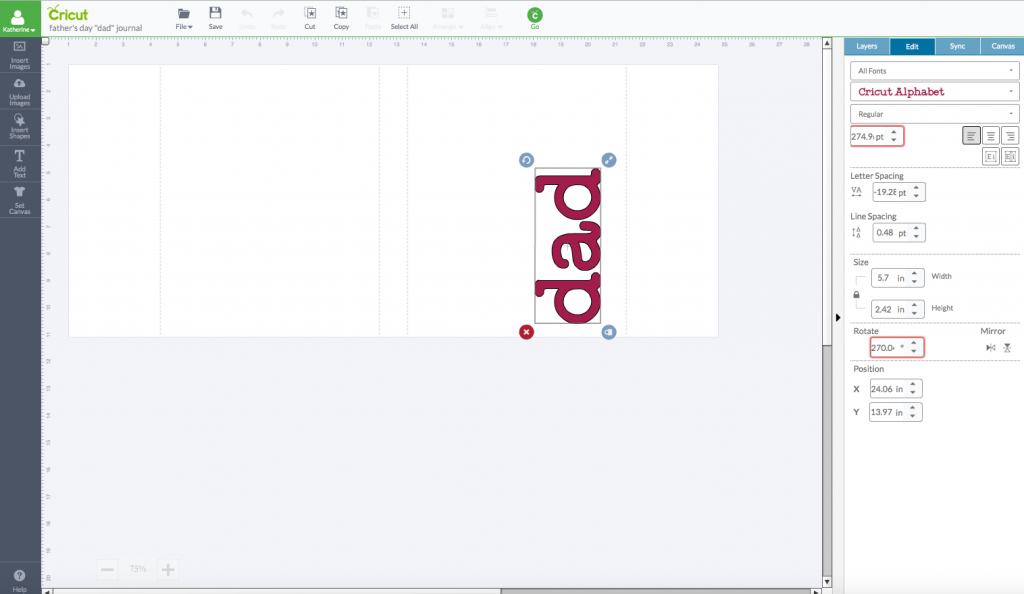Open the File menu
1024x594 pixels.
184,19
